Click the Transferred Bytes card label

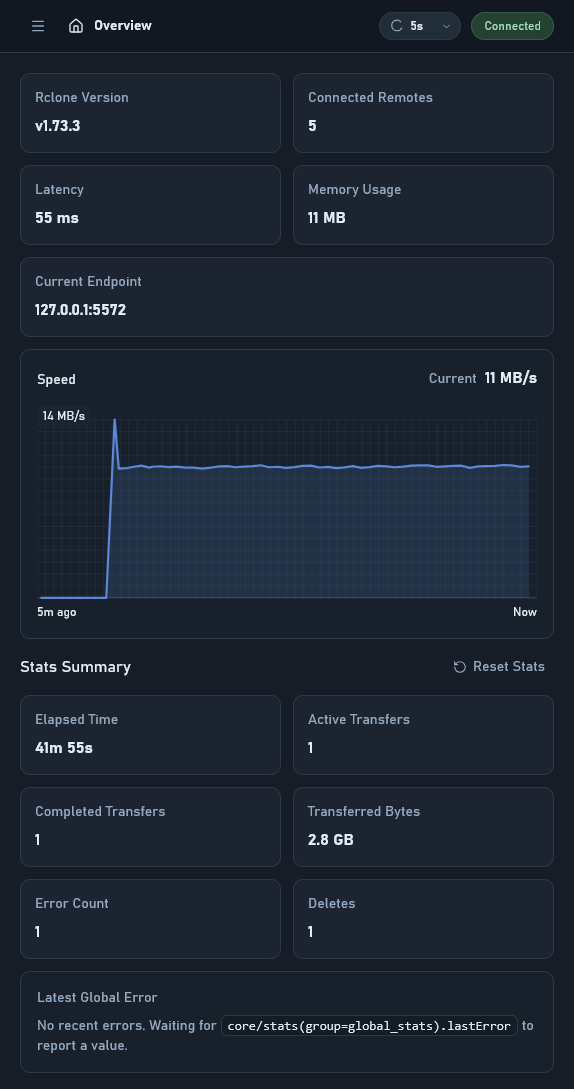(363, 811)
